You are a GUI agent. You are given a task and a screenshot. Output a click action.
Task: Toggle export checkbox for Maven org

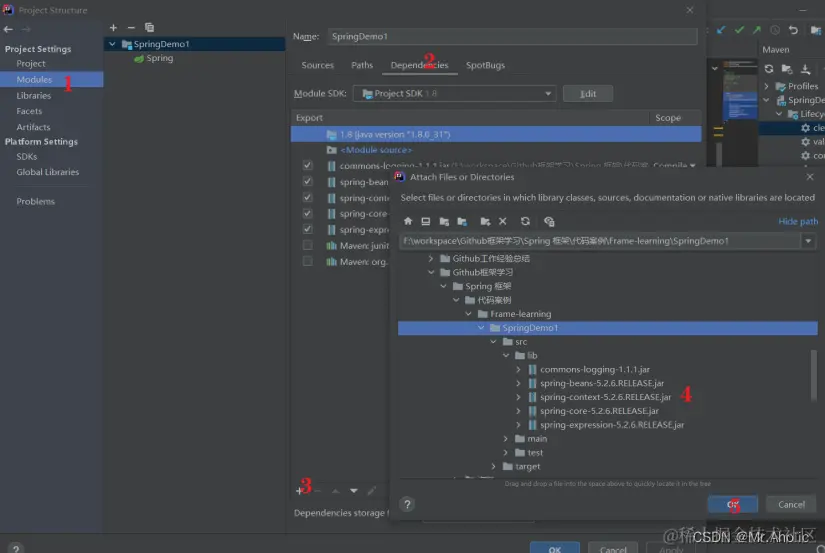(307, 261)
